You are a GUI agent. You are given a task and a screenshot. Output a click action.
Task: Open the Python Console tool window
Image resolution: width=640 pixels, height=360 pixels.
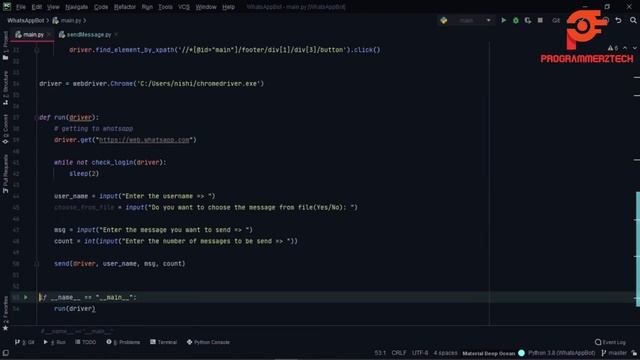[x=208, y=342]
